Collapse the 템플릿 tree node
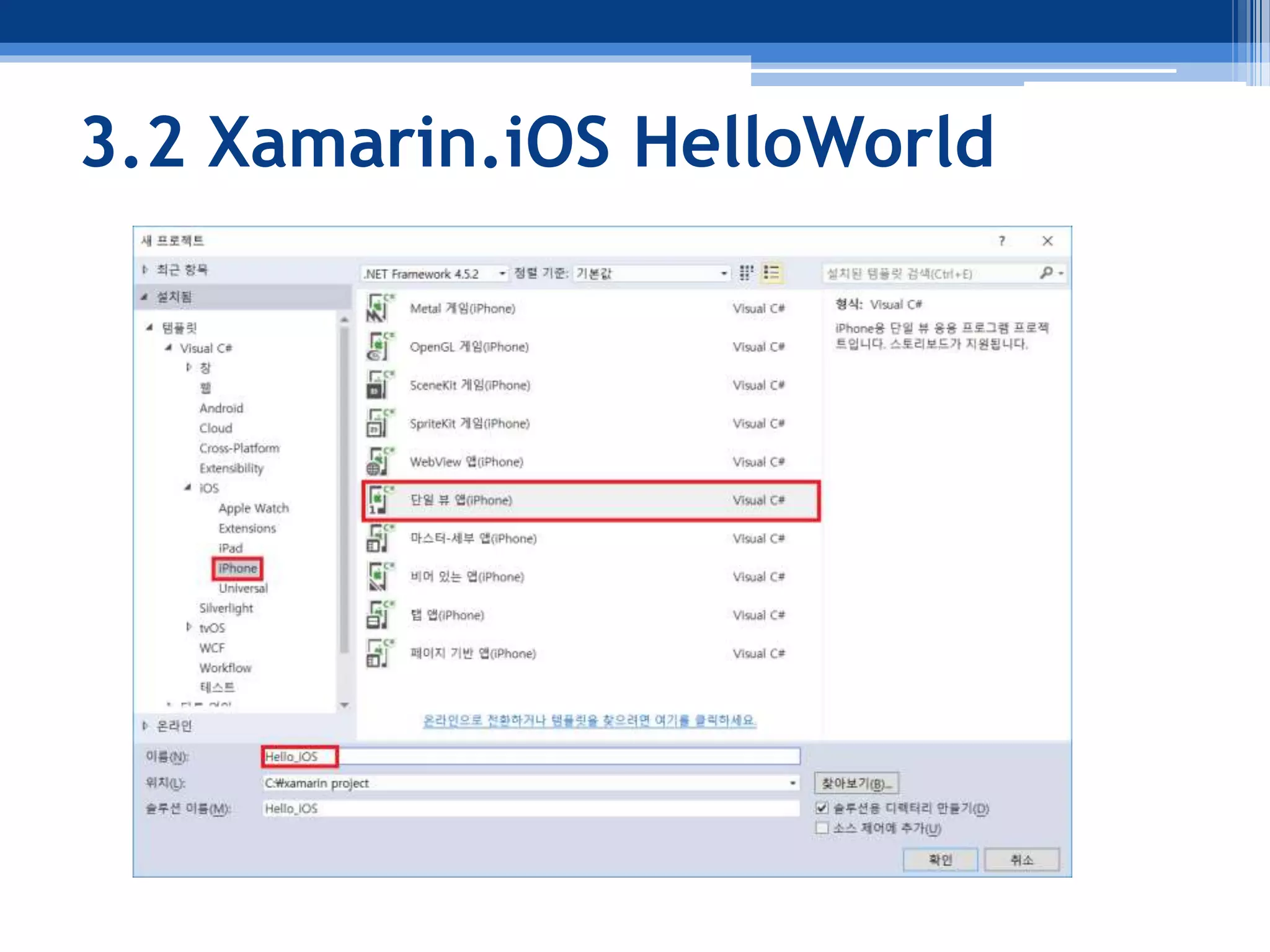Viewport: 1270px width, 952px height. [x=149, y=327]
